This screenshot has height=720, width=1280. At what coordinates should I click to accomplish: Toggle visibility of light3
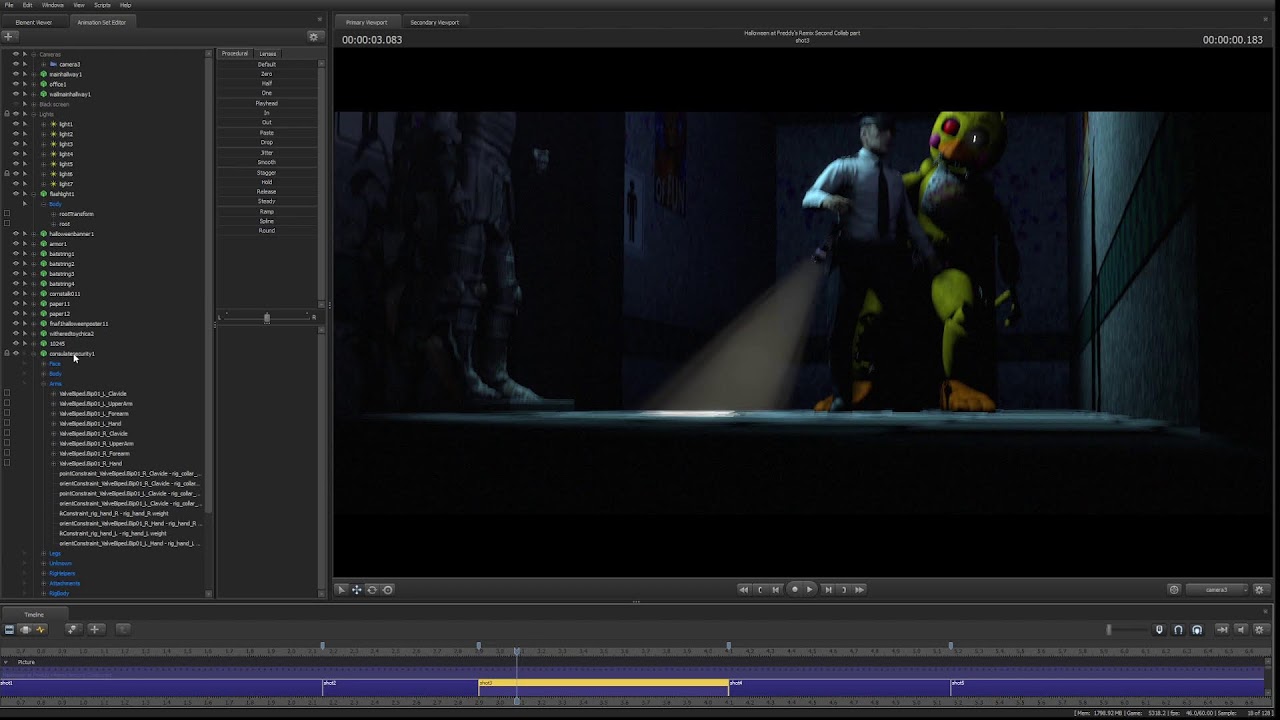(x=16, y=144)
